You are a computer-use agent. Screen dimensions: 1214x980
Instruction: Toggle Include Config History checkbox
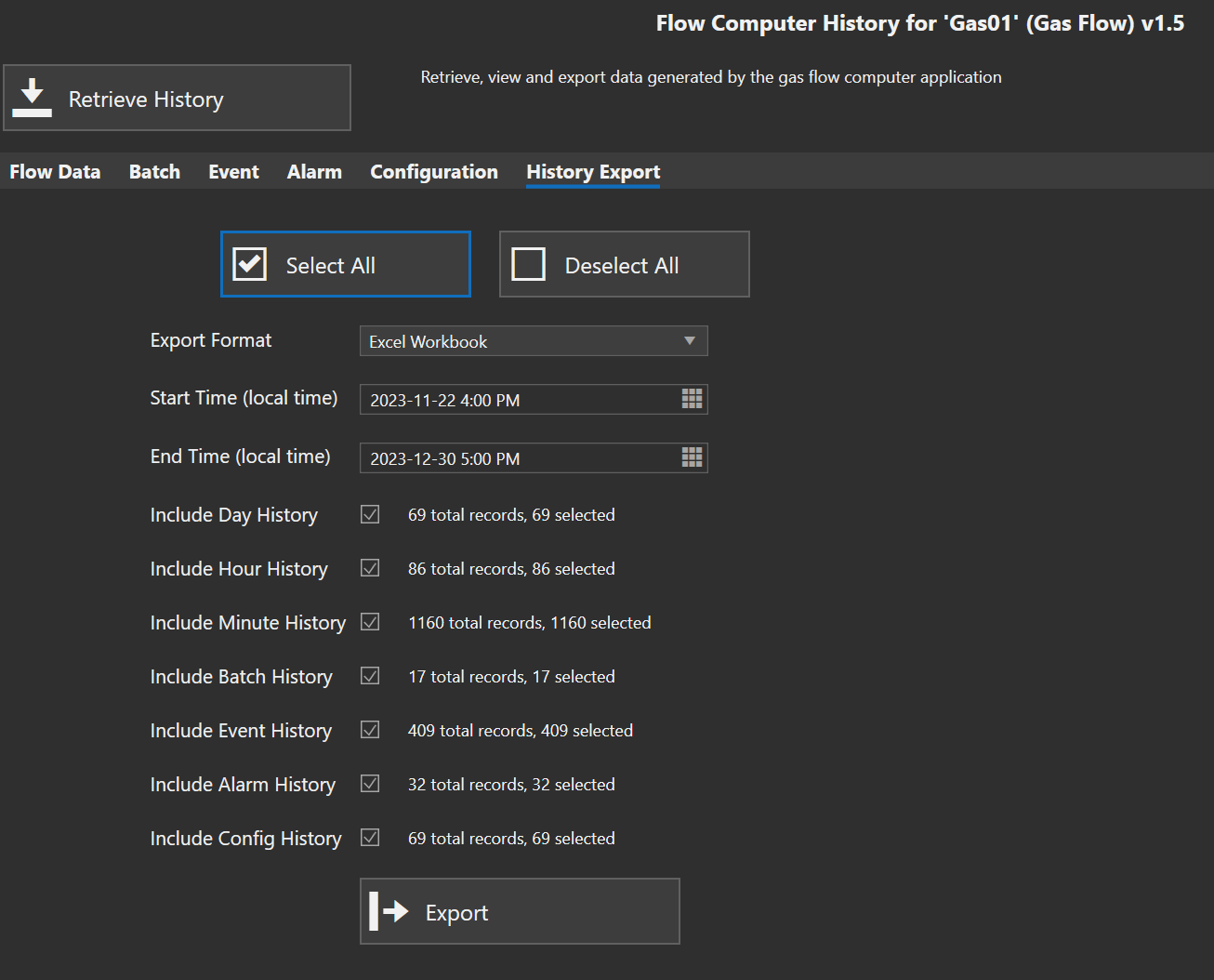(370, 838)
